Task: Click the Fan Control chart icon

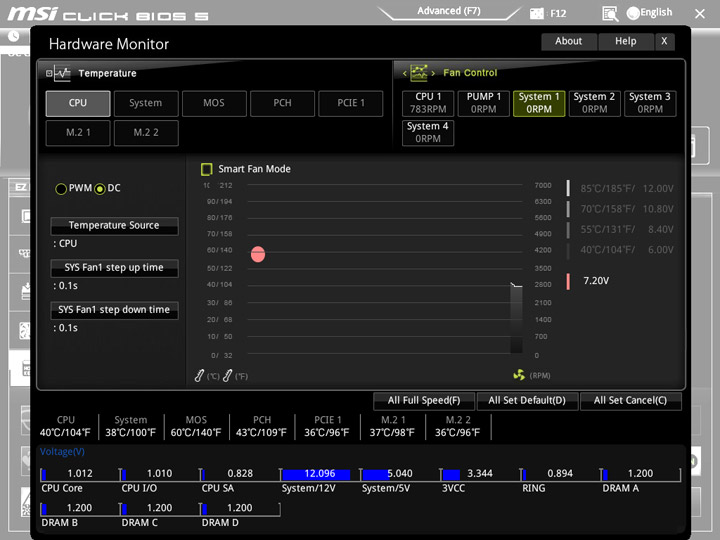Action: click(418, 73)
